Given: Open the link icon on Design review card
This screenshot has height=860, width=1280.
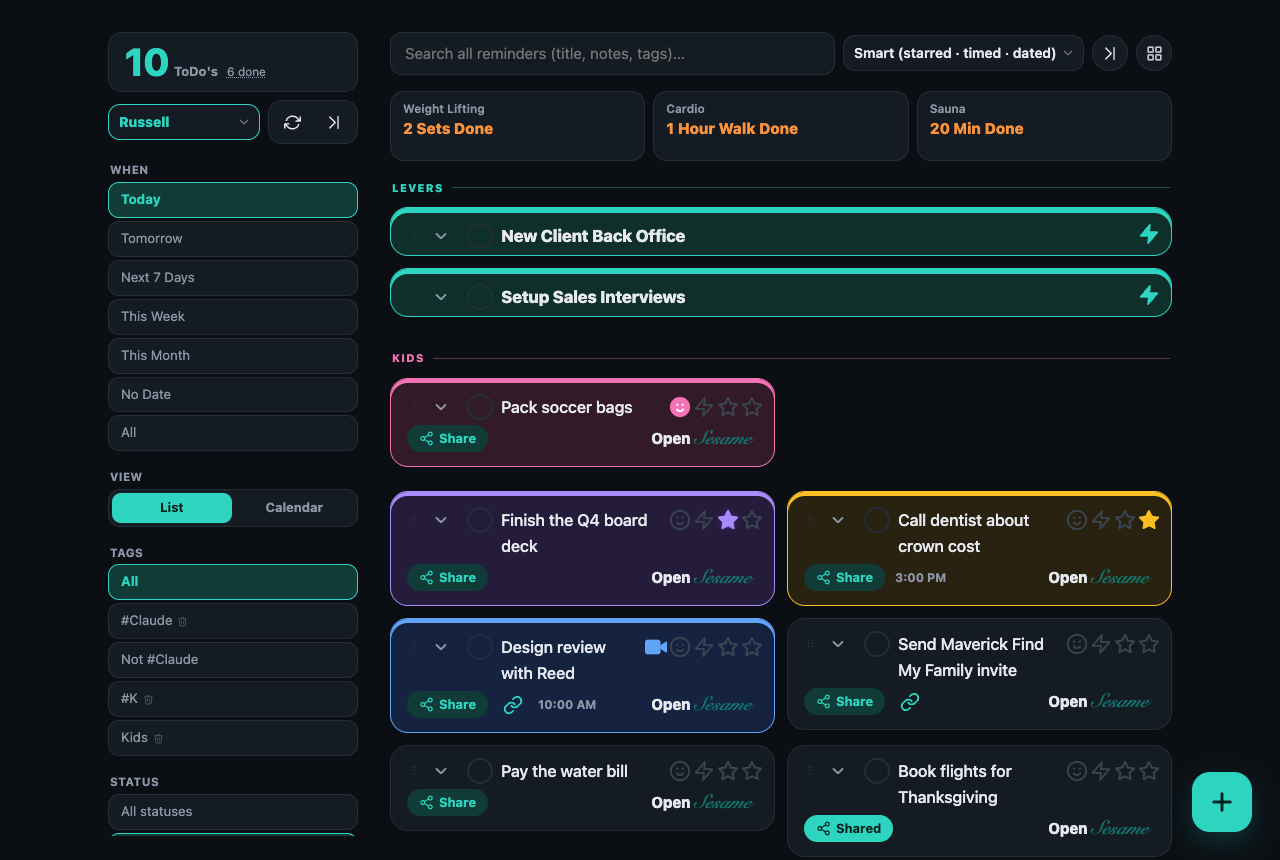Looking at the screenshot, I should coord(513,705).
